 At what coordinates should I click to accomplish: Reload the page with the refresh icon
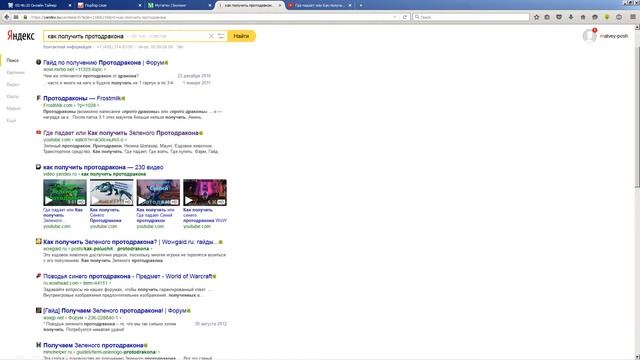(405, 17)
